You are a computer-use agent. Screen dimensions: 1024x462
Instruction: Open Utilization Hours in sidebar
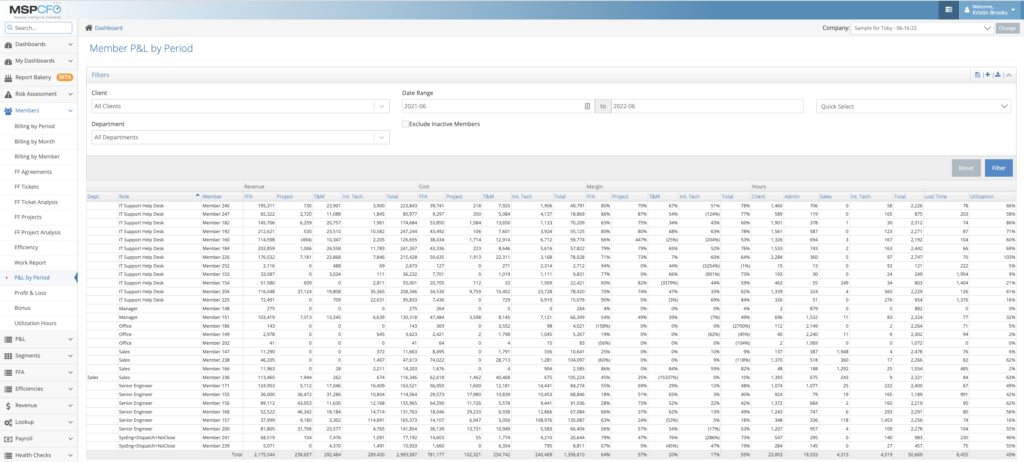coord(35,323)
